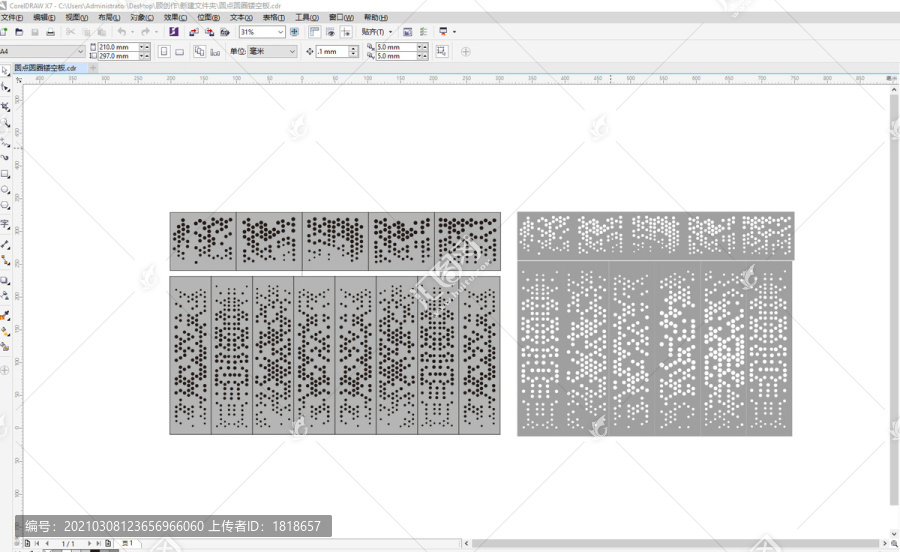This screenshot has height=552, width=900.
Task: Toggle the Show guidelines button
Action: 346,32
